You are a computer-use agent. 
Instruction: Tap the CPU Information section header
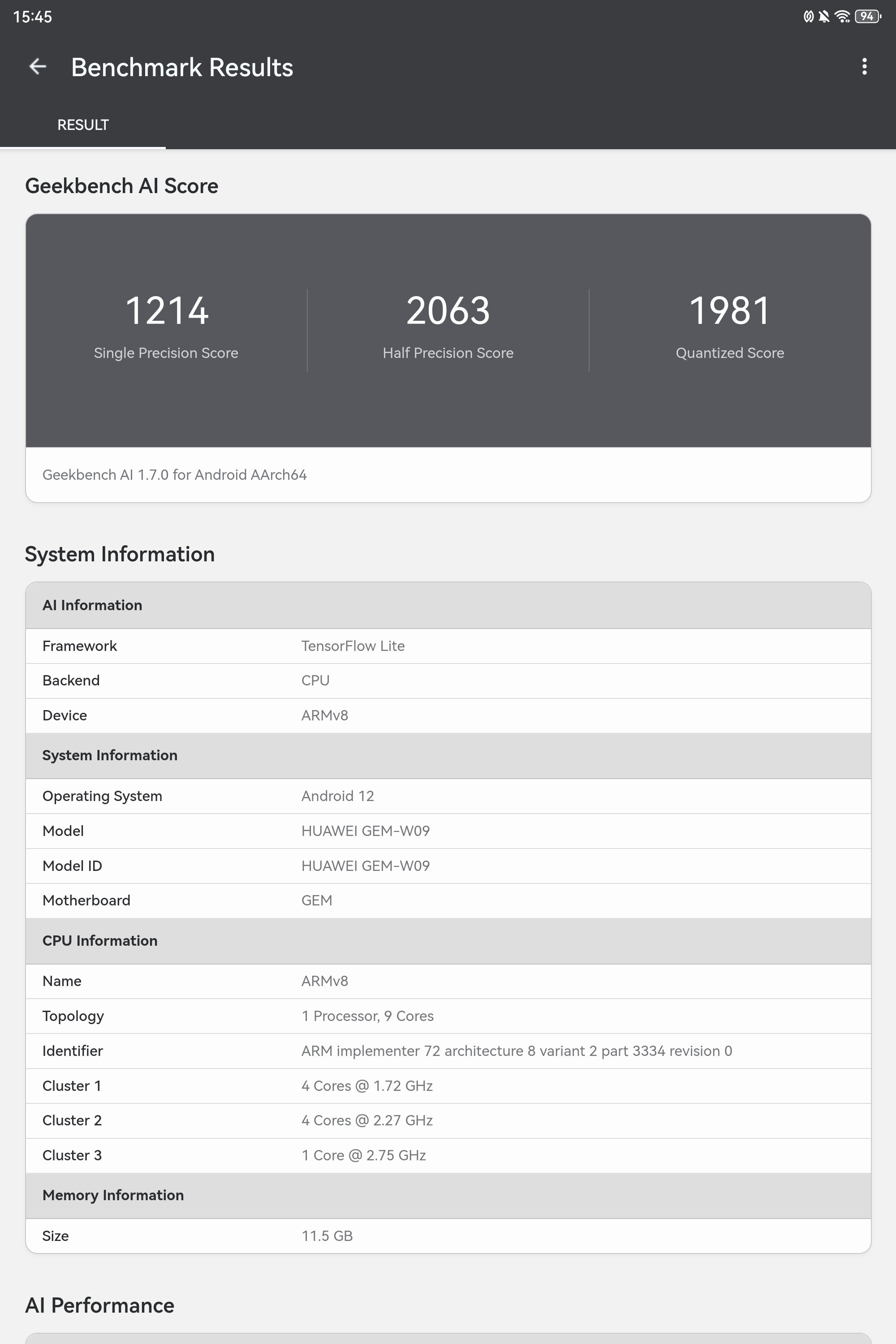tap(448, 941)
